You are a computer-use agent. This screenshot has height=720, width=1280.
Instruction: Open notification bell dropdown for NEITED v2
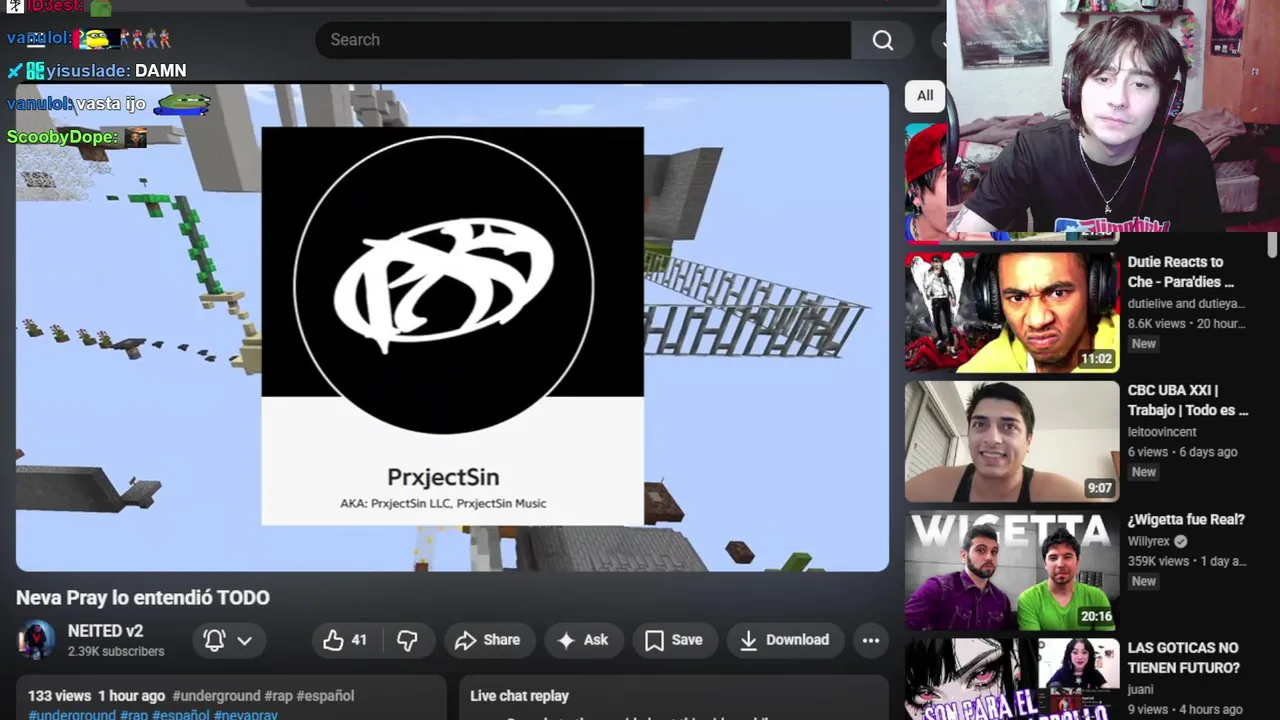[x=228, y=641]
